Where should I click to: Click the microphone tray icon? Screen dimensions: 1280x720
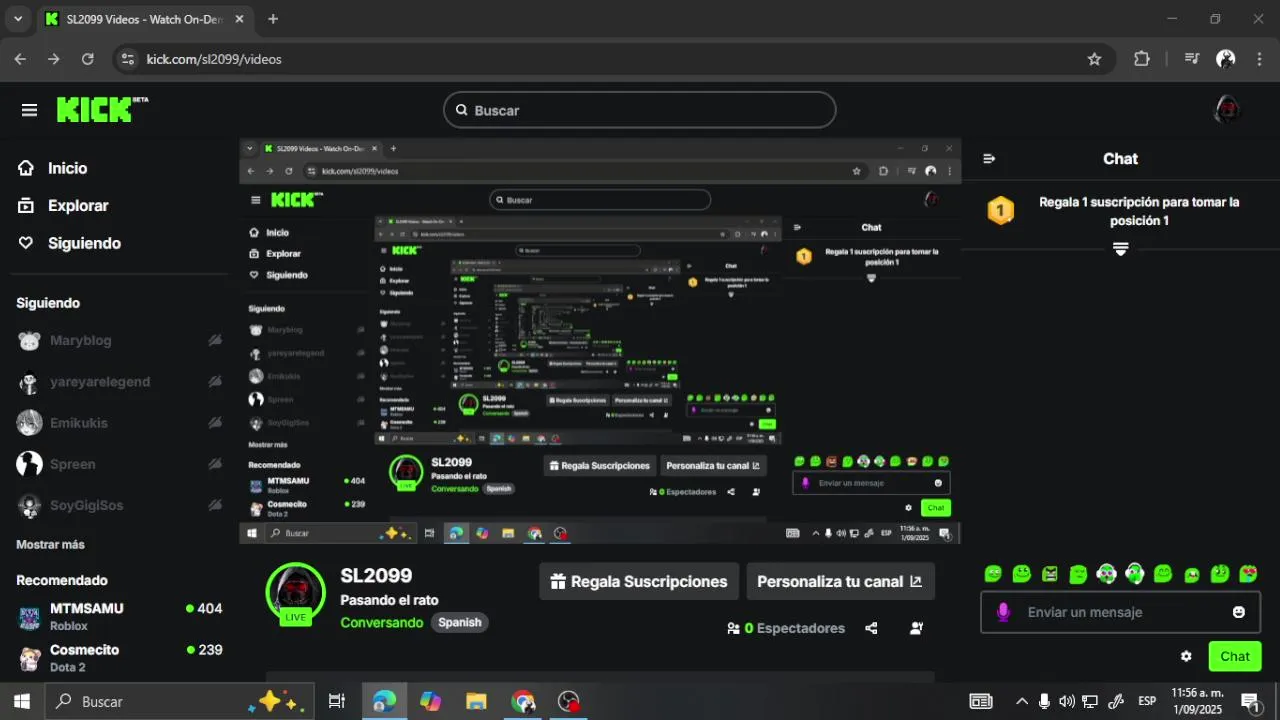click(1045, 701)
